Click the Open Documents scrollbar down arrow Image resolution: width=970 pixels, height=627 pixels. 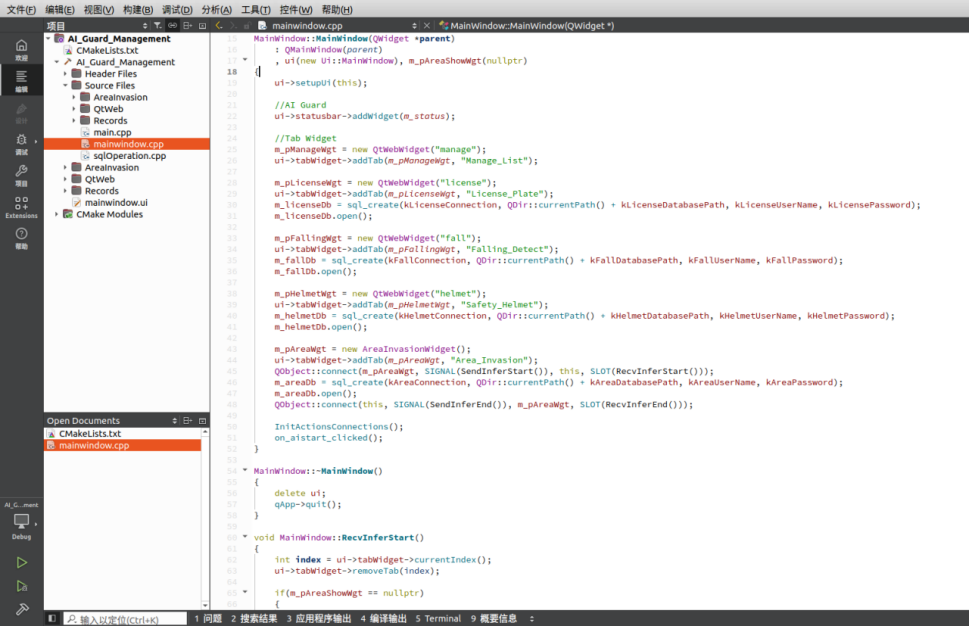[205, 605]
